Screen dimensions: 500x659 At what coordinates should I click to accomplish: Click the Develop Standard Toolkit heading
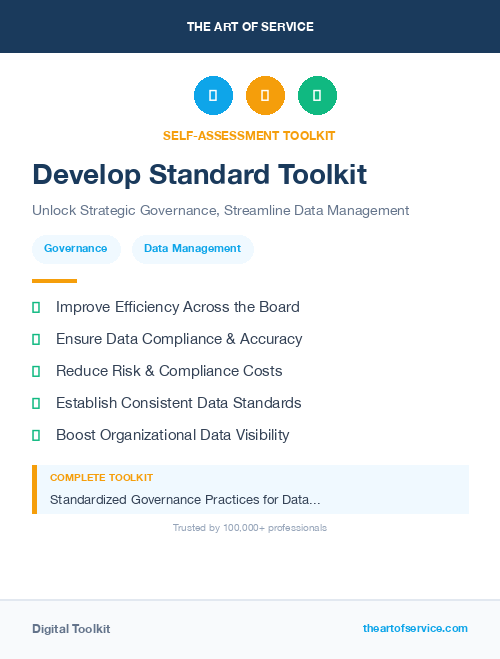[x=200, y=174]
